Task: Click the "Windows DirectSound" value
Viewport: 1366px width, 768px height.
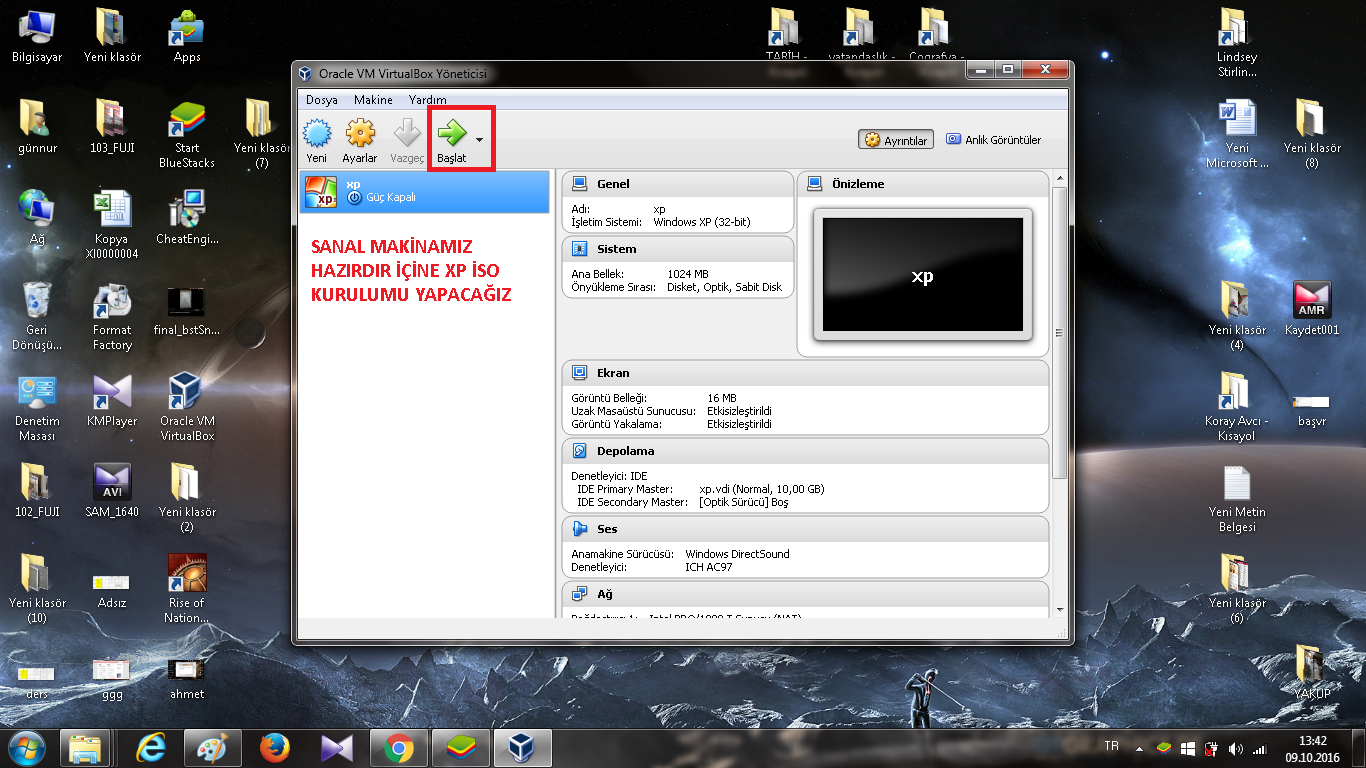Action: [737, 554]
